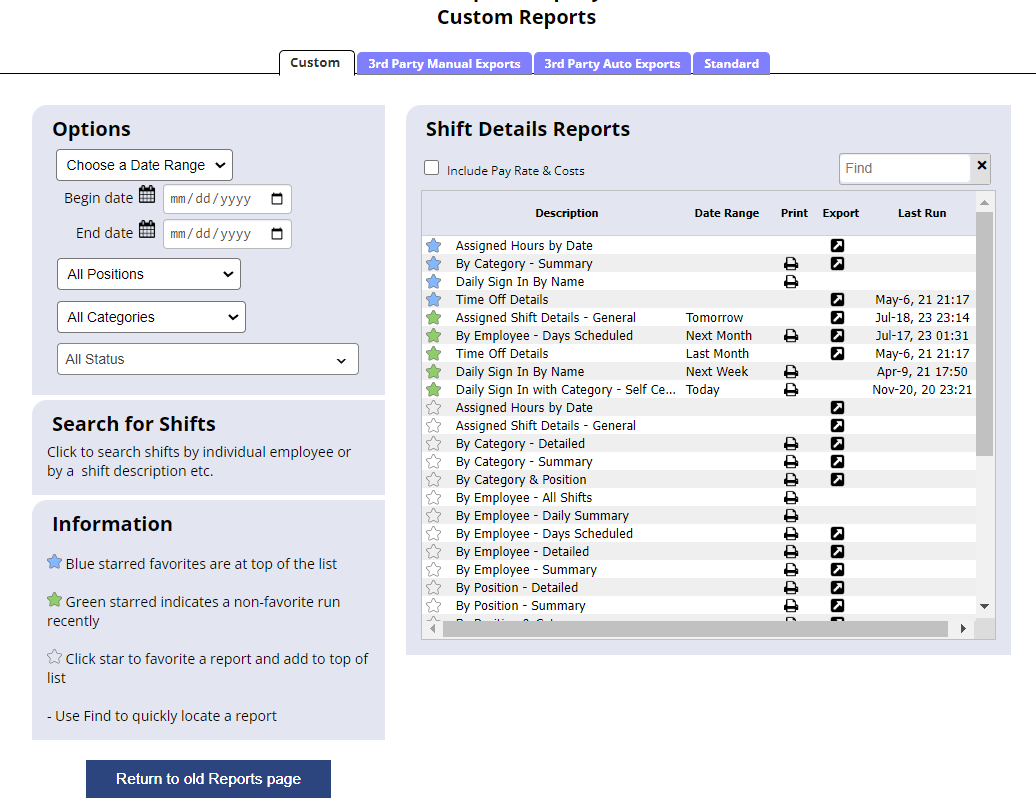Expand the All Positions dropdown
The width and height of the screenshot is (1036, 801).
click(x=149, y=274)
